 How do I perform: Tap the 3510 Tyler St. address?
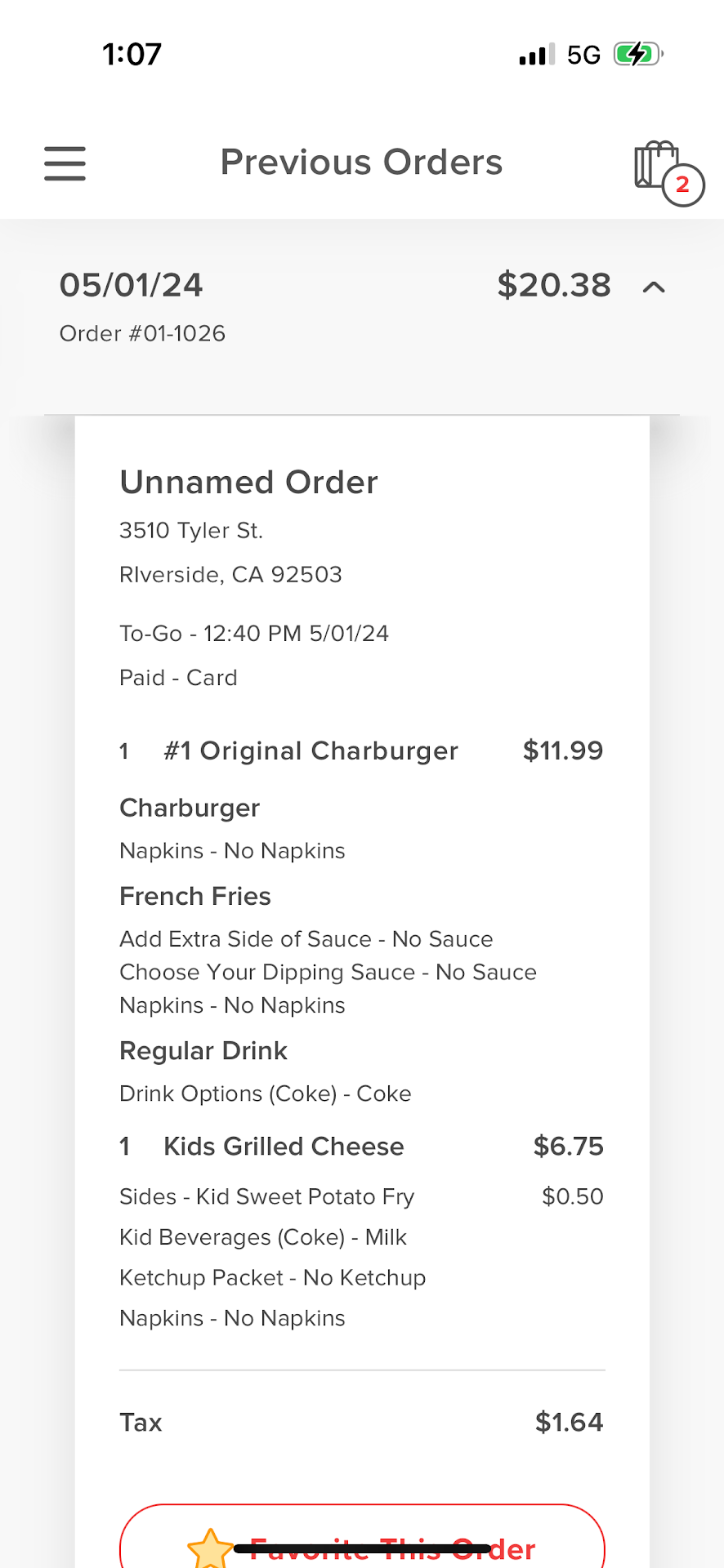[x=191, y=531]
